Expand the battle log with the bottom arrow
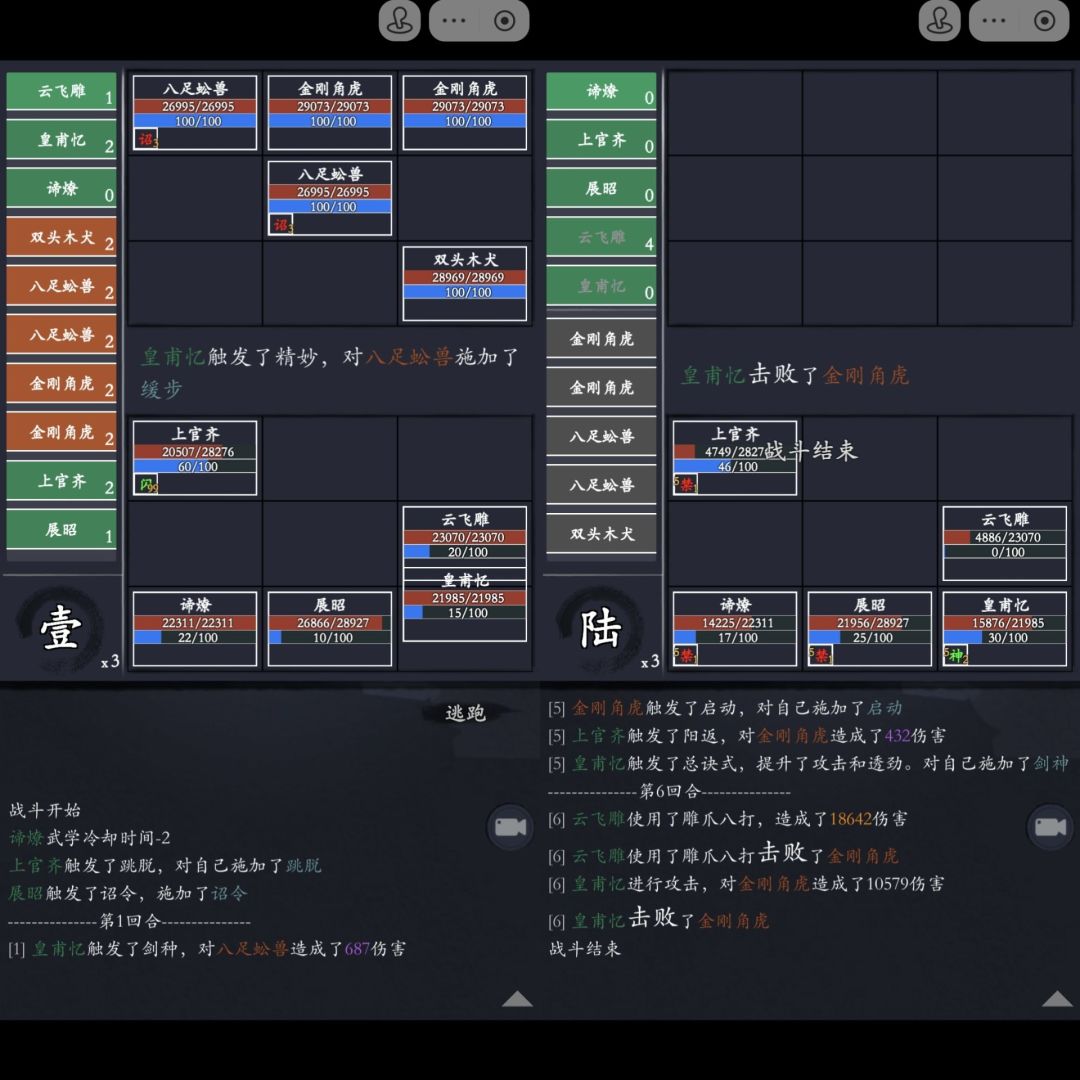The image size is (1080, 1080). pos(518,1000)
